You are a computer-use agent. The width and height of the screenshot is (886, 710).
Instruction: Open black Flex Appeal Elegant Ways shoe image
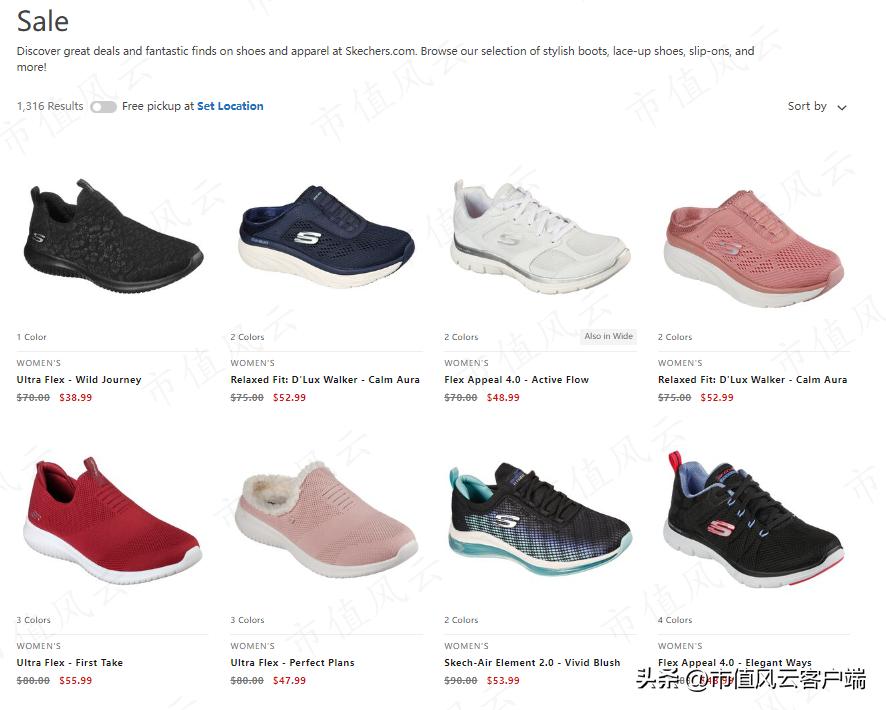click(754, 520)
